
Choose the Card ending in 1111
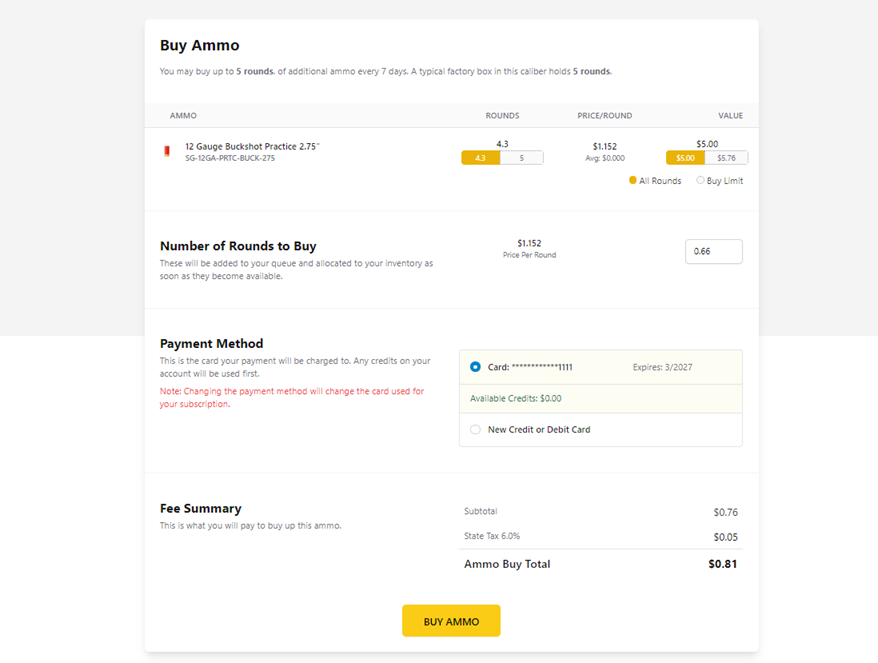click(x=475, y=367)
